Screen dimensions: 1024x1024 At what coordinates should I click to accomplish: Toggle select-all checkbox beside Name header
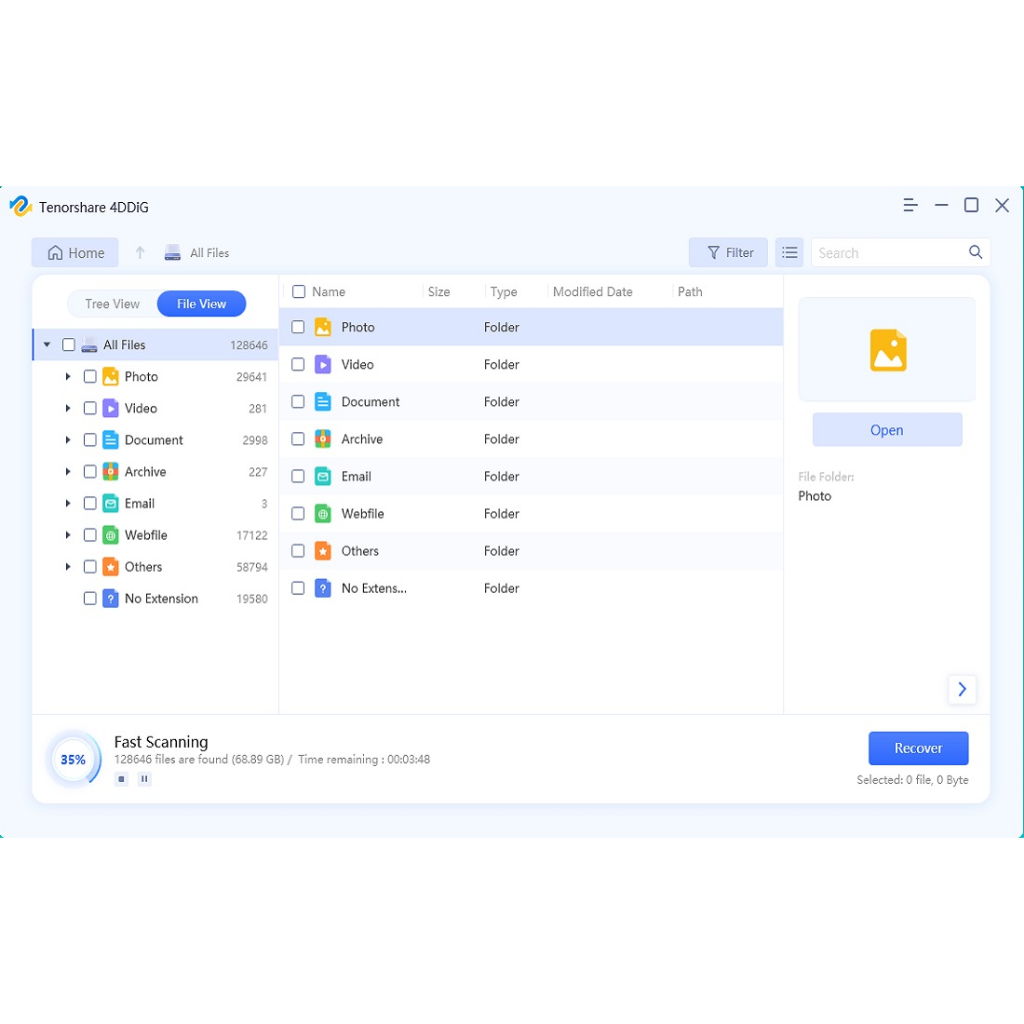[298, 292]
